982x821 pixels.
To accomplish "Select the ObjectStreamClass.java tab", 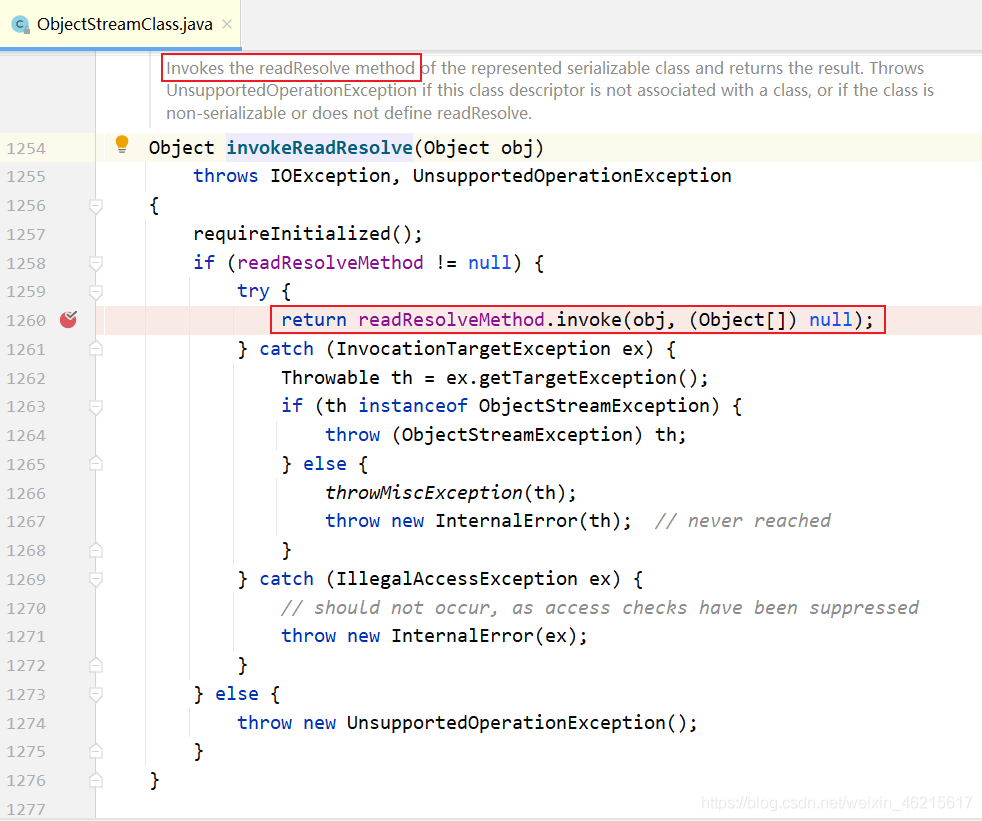I will (x=121, y=24).
